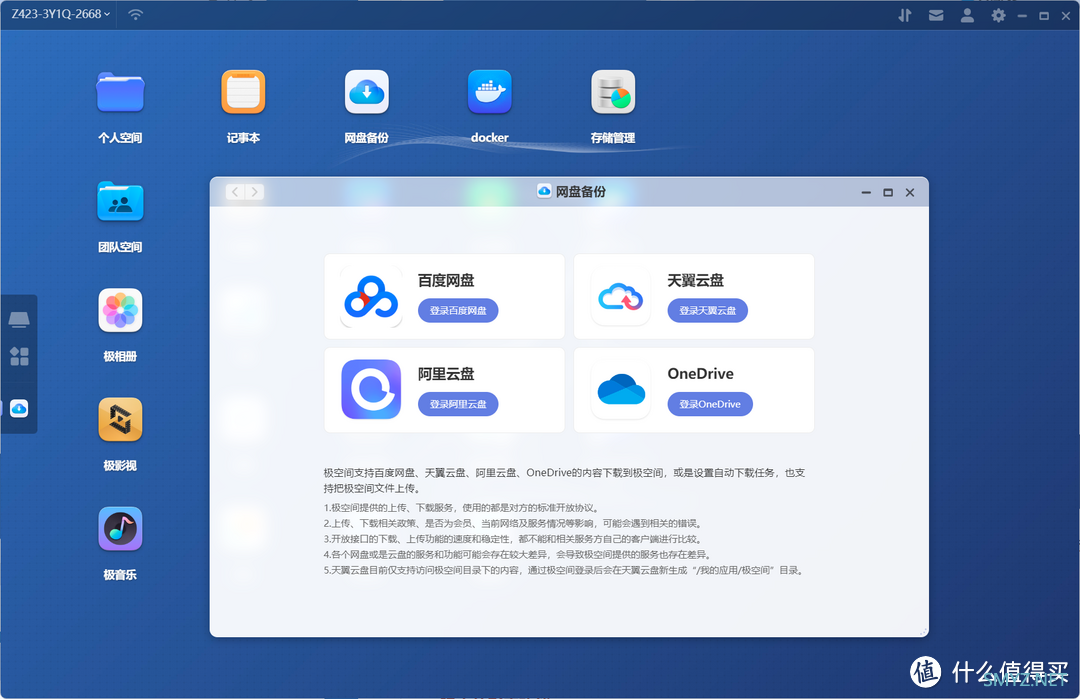
Task: Launch the 极相册 photo app
Action: [120, 311]
